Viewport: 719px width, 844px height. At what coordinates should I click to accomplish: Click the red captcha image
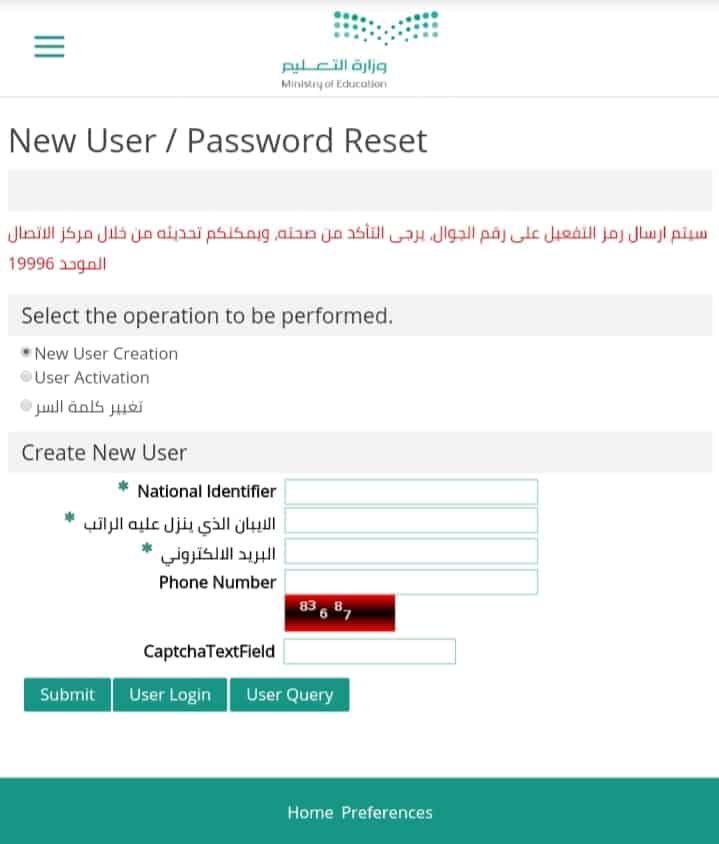(340, 613)
